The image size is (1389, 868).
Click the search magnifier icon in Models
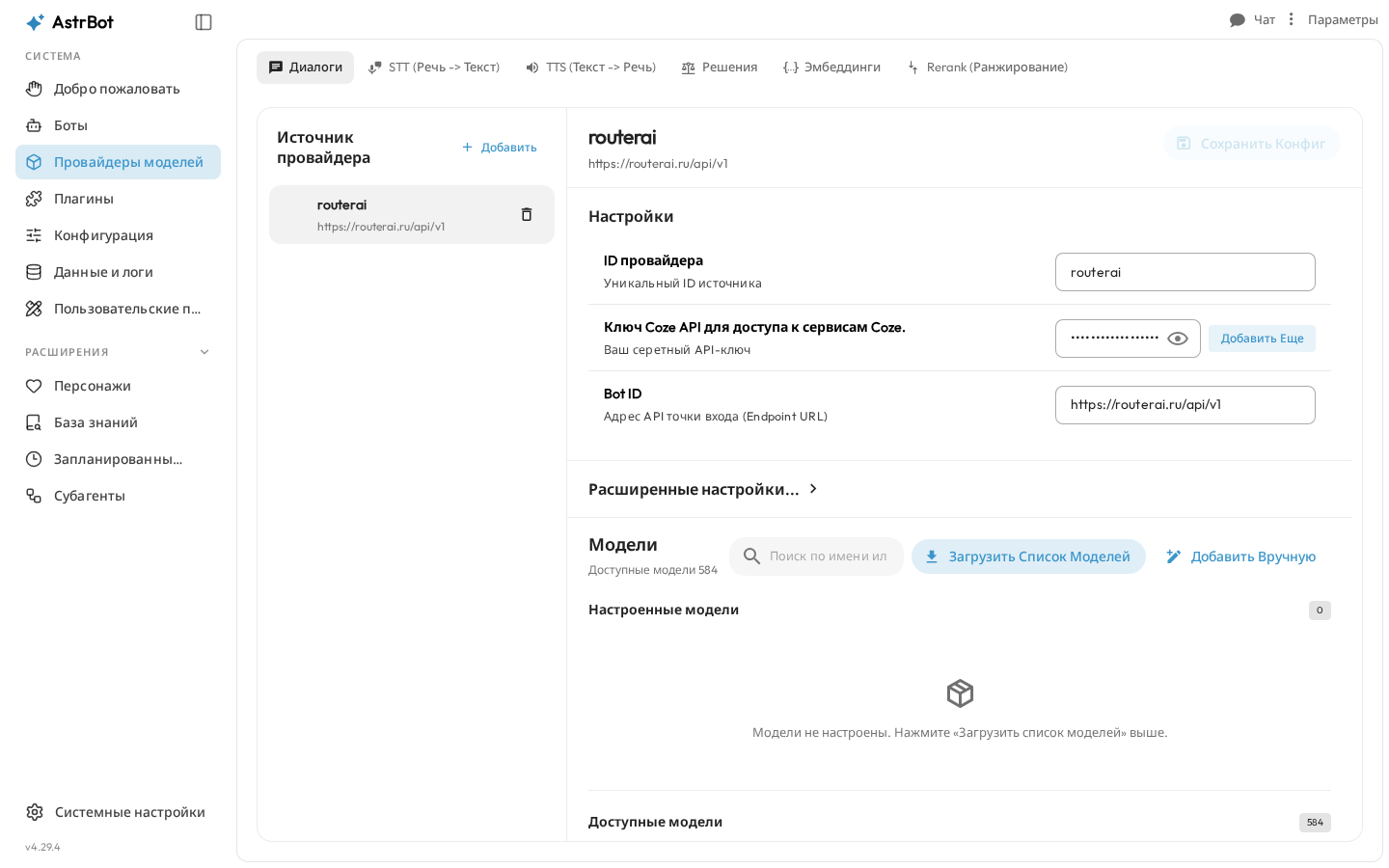point(751,556)
